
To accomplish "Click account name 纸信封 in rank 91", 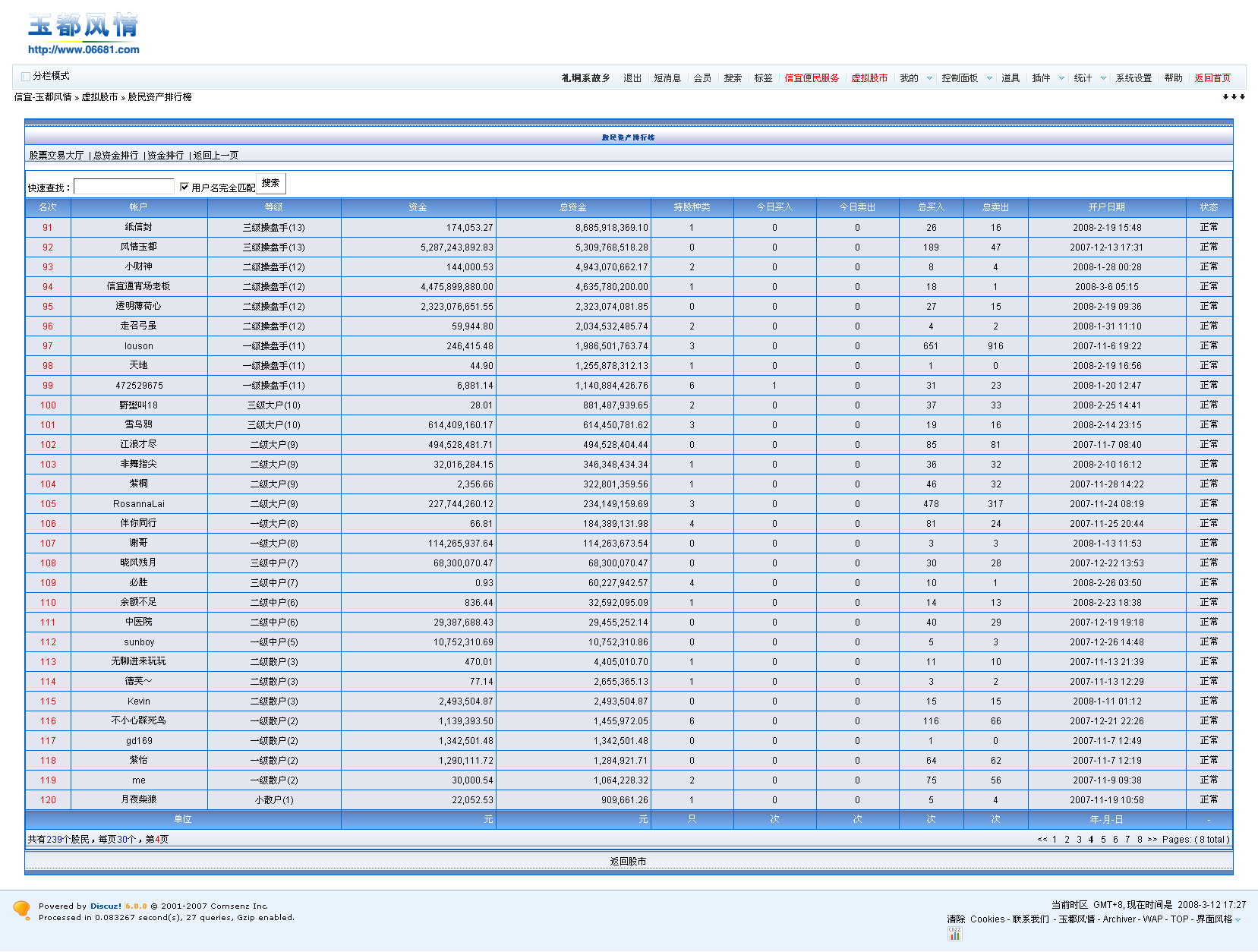I will tap(138, 227).
